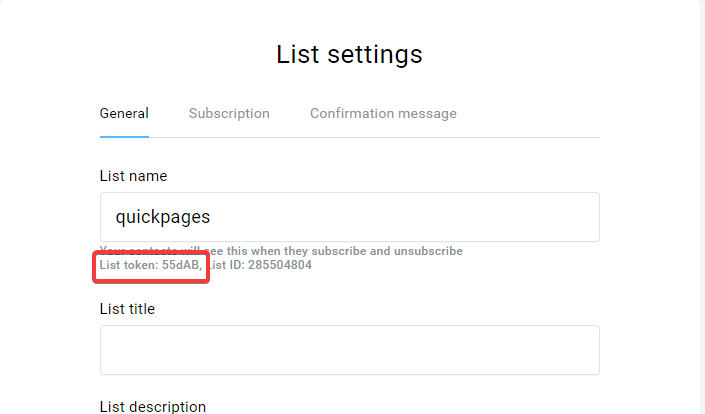705x414 pixels.
Task: Click the grey divider line right of tabs
Action: (528, 138)
